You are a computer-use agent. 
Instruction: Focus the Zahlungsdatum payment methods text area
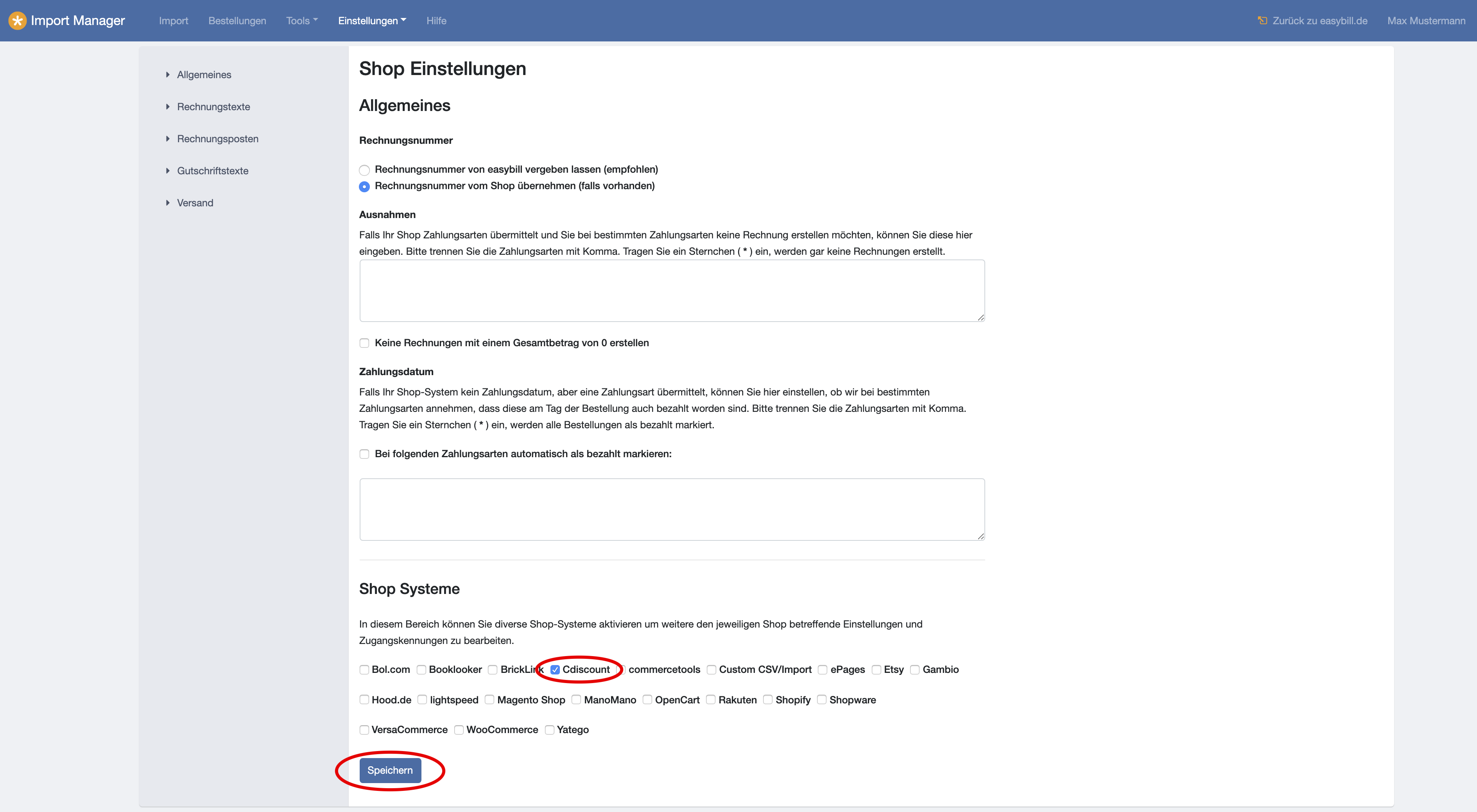click(x=672, y=510)
